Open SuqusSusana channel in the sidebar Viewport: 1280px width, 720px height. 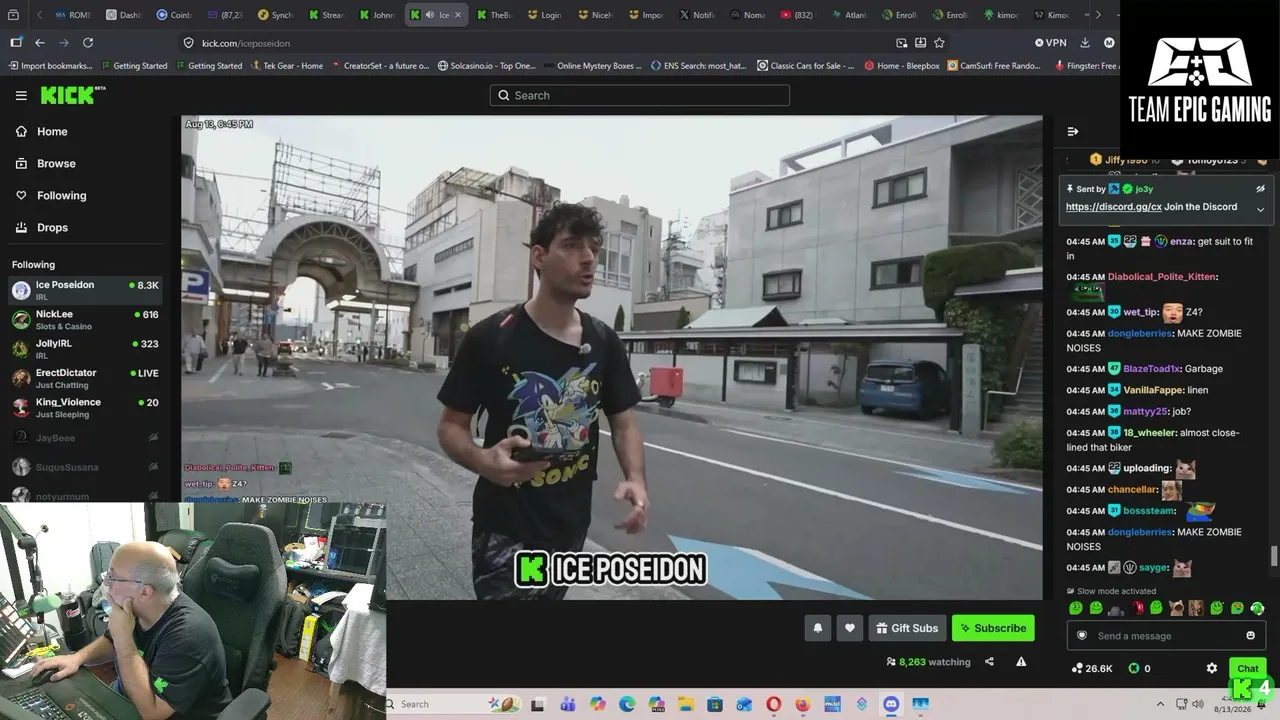(x=85, y=467)
